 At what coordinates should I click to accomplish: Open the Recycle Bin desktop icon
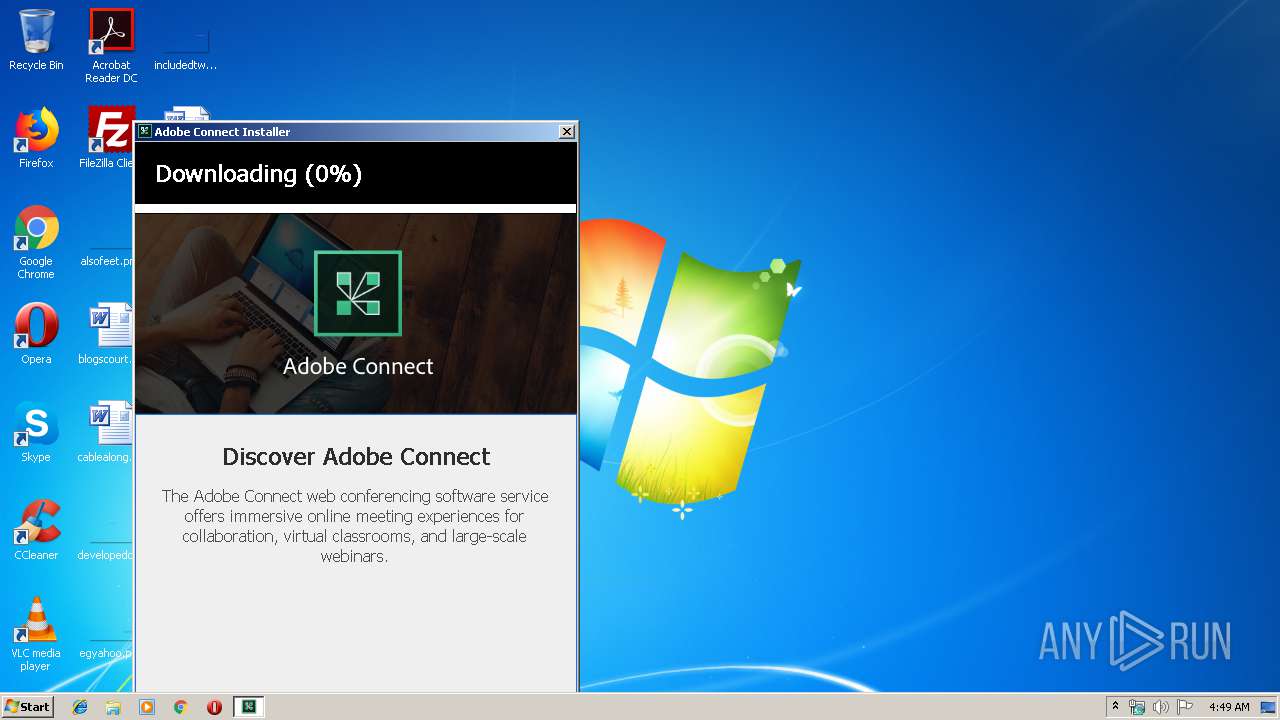[x=36, y=40]
